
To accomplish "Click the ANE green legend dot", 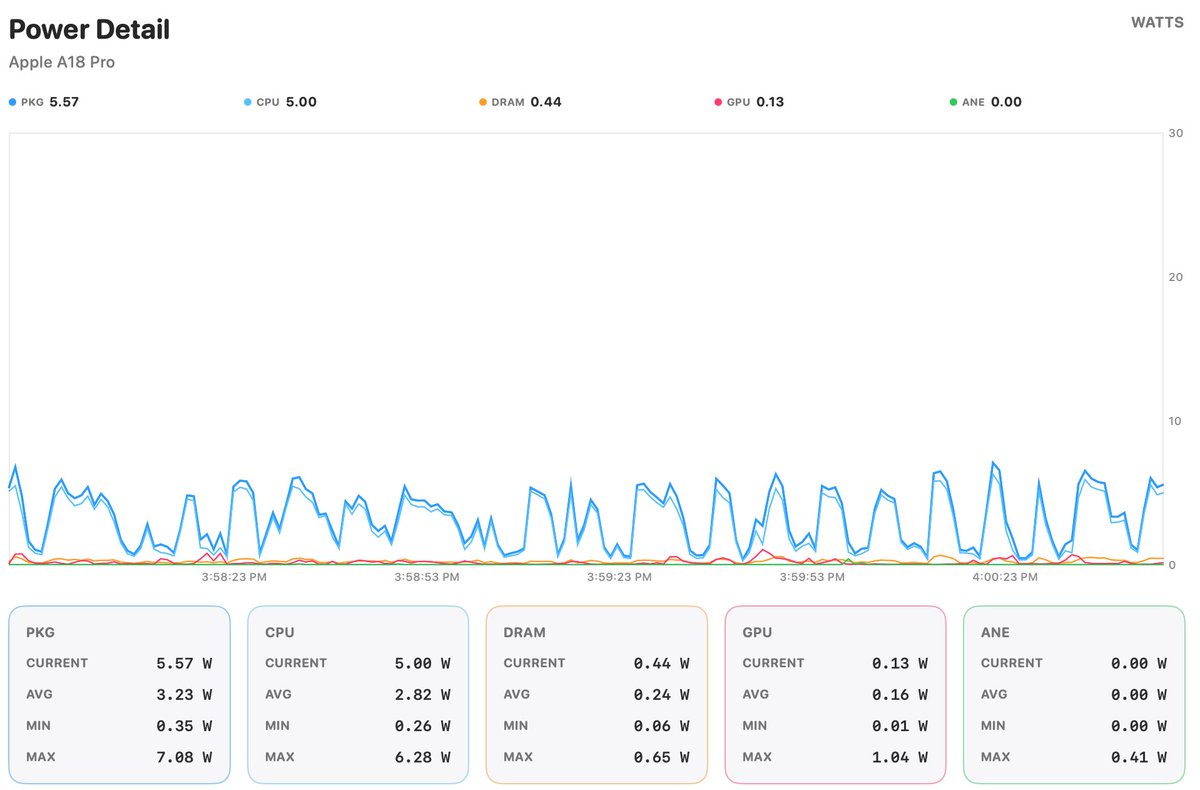I will point(953,102).
